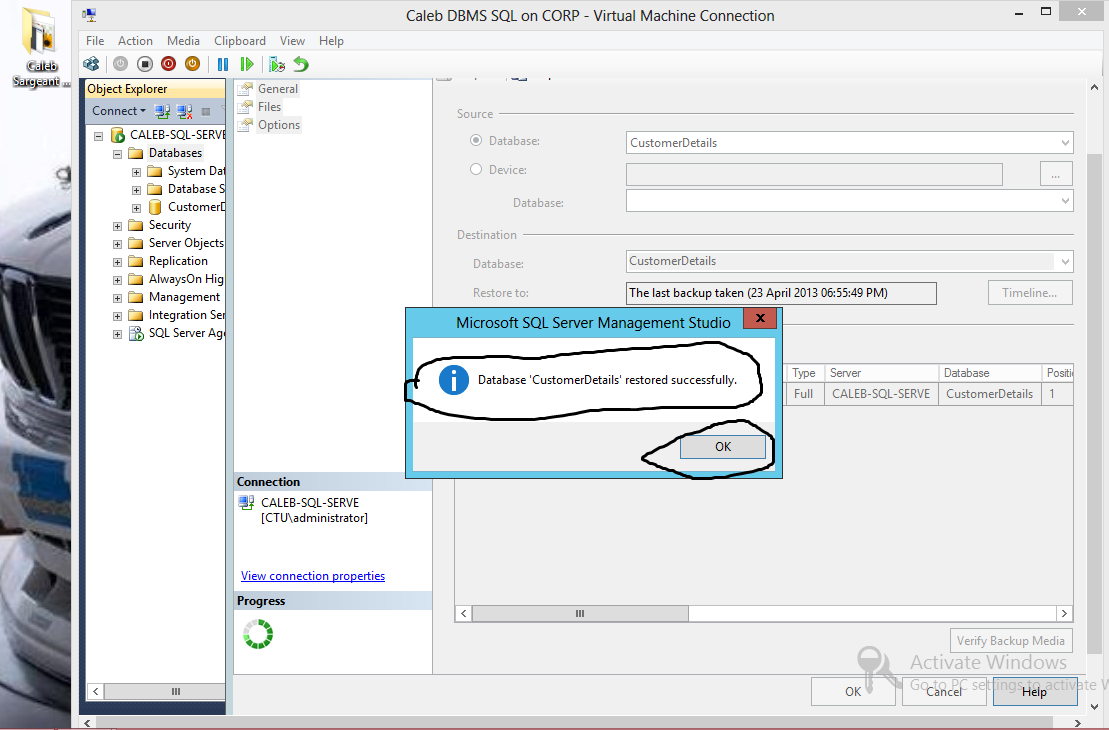Click the device browse ellipsis button
Viewport: 1109px width, 730px height.
[1056, 173]
